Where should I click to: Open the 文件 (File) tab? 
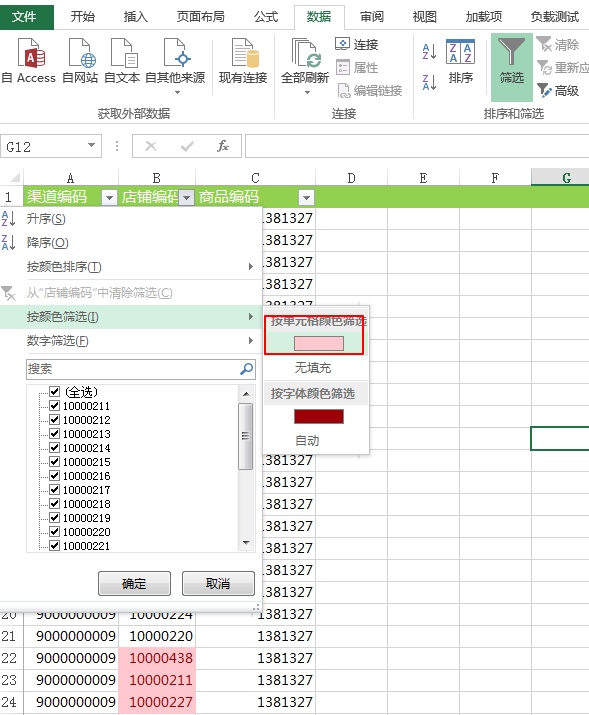25,17
